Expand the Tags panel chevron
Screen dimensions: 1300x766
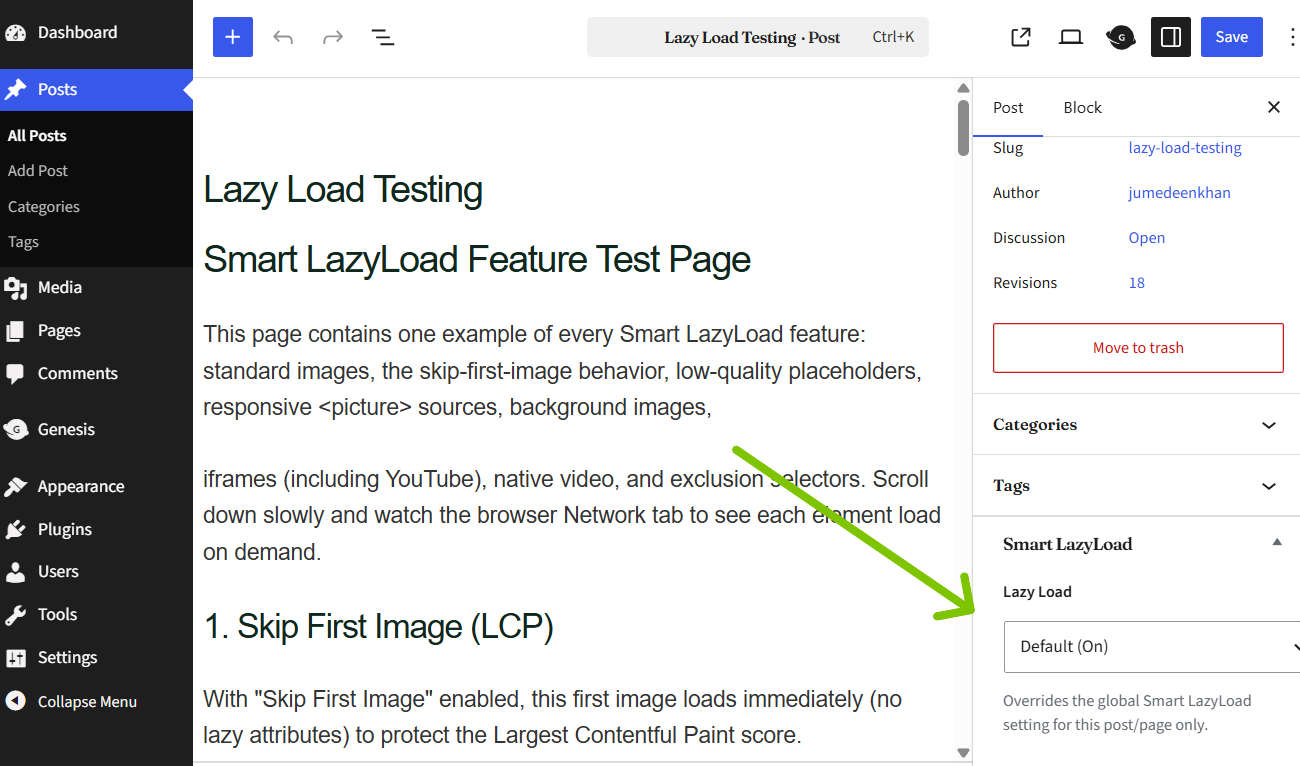(x=1269, y=486)
